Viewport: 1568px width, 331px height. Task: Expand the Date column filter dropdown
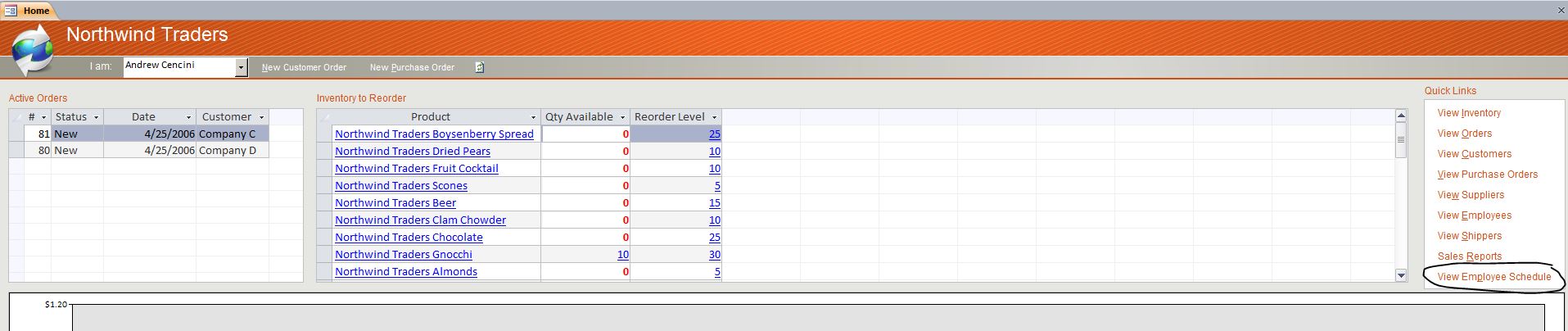[x=188, y=117]
